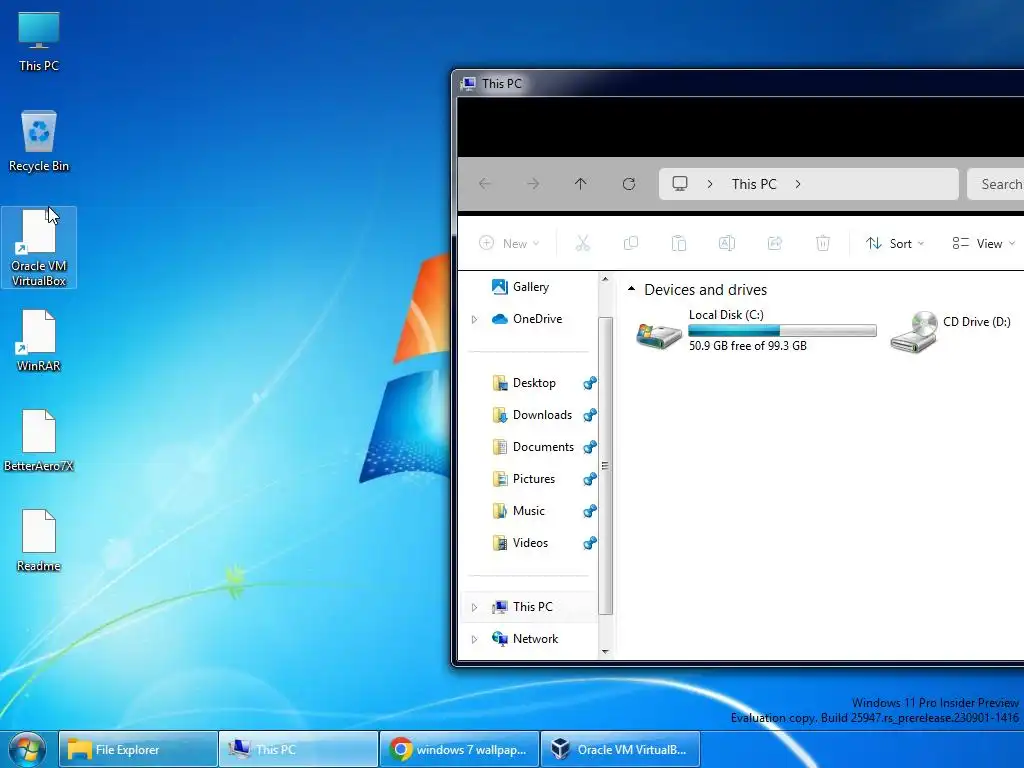
Task: Click the Share icon in toolbar
Action: [775, 244]
